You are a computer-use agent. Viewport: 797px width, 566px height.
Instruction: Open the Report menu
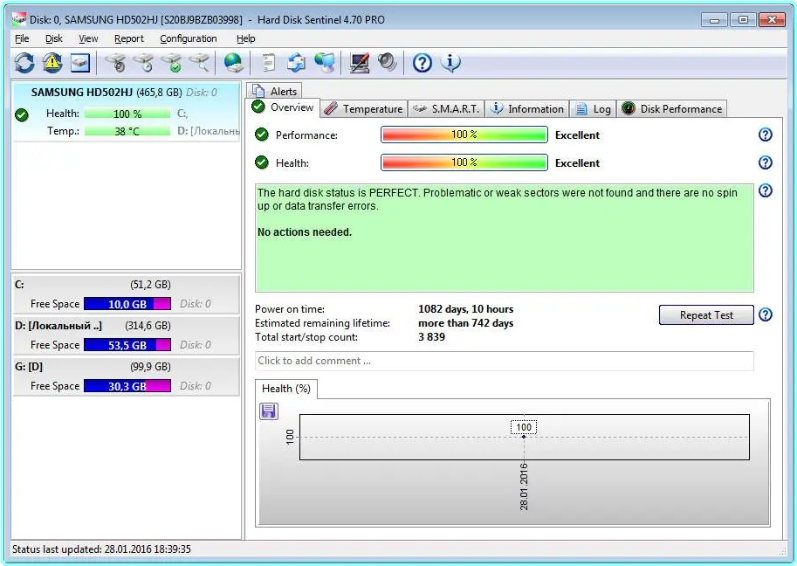click(129, 39)
